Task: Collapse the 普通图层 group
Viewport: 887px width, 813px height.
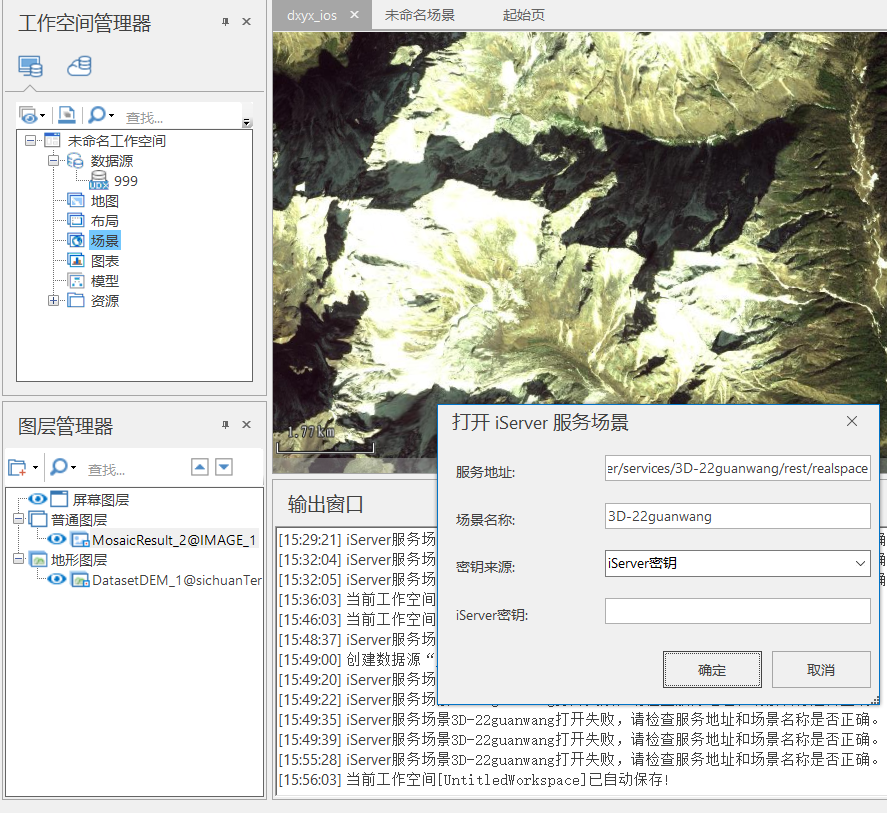Action: (19, 519)
